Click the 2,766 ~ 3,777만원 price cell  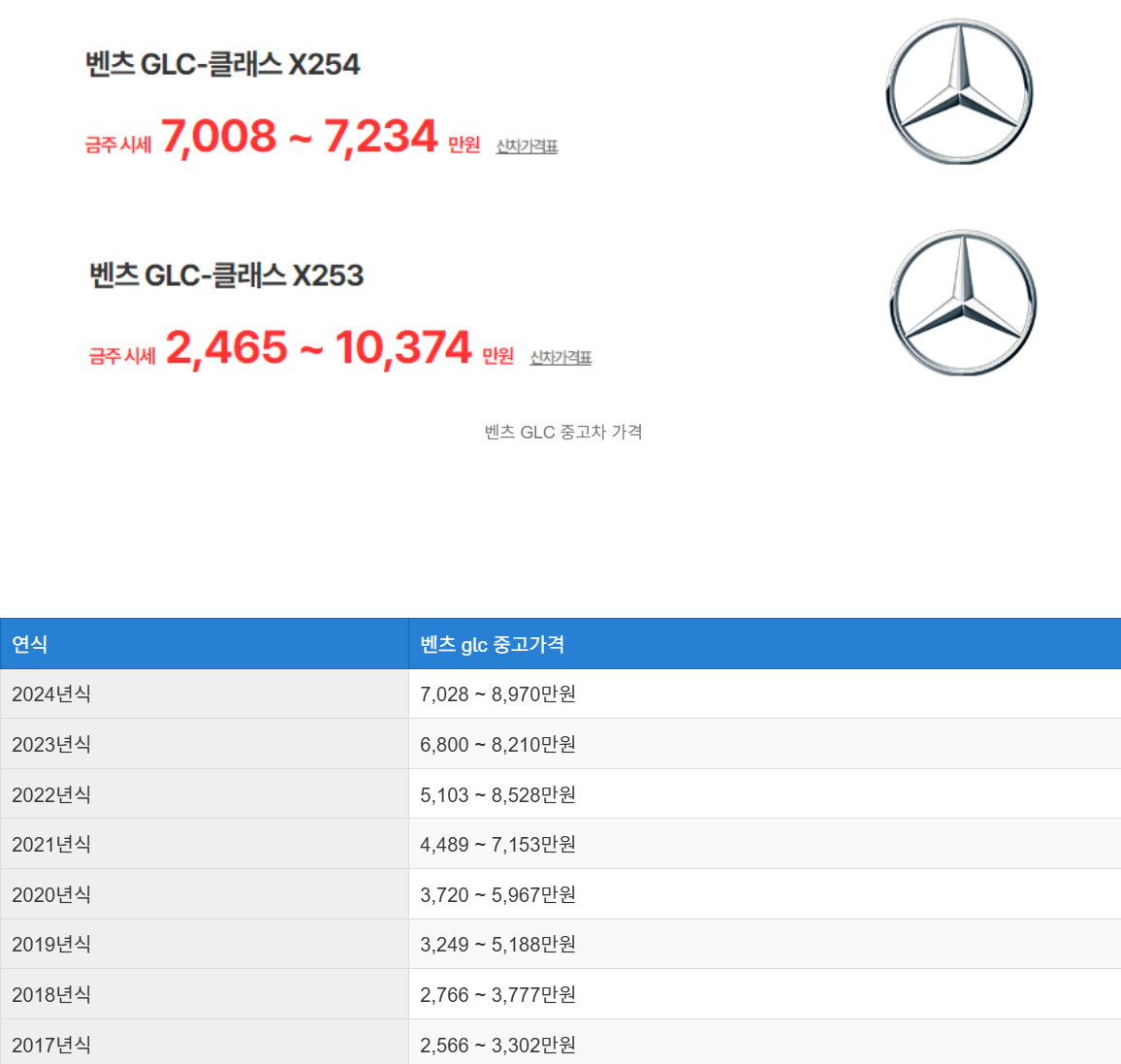[765, 994]
